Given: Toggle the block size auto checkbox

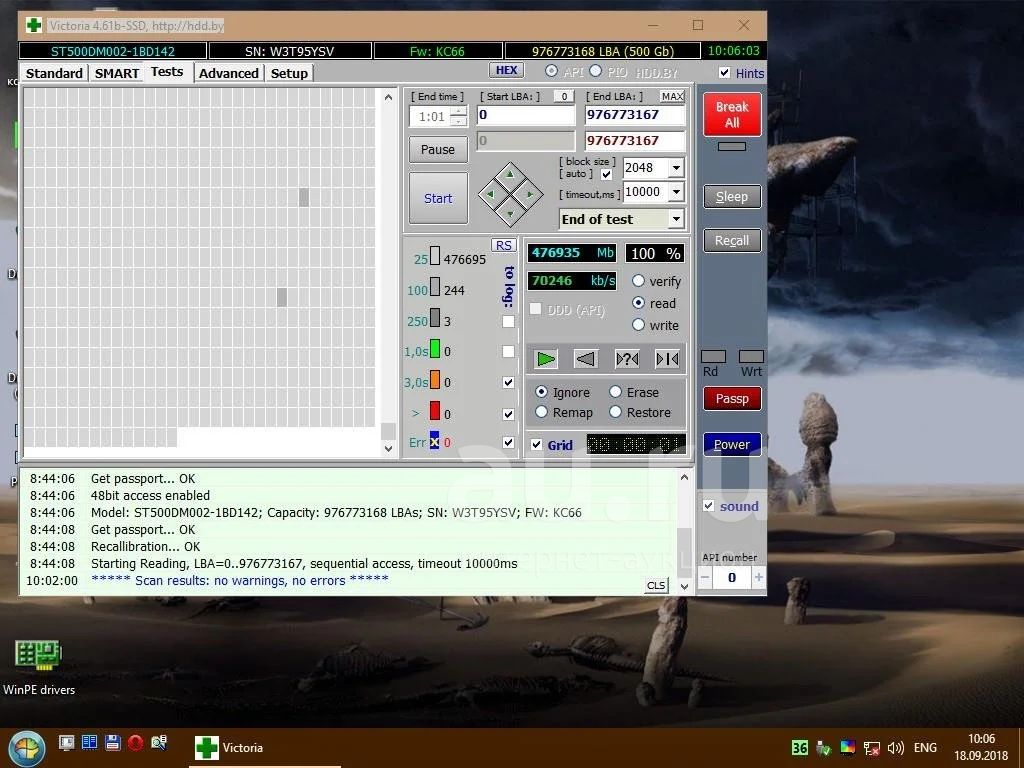Looking at the screenshot, I should tap(607, 174).
